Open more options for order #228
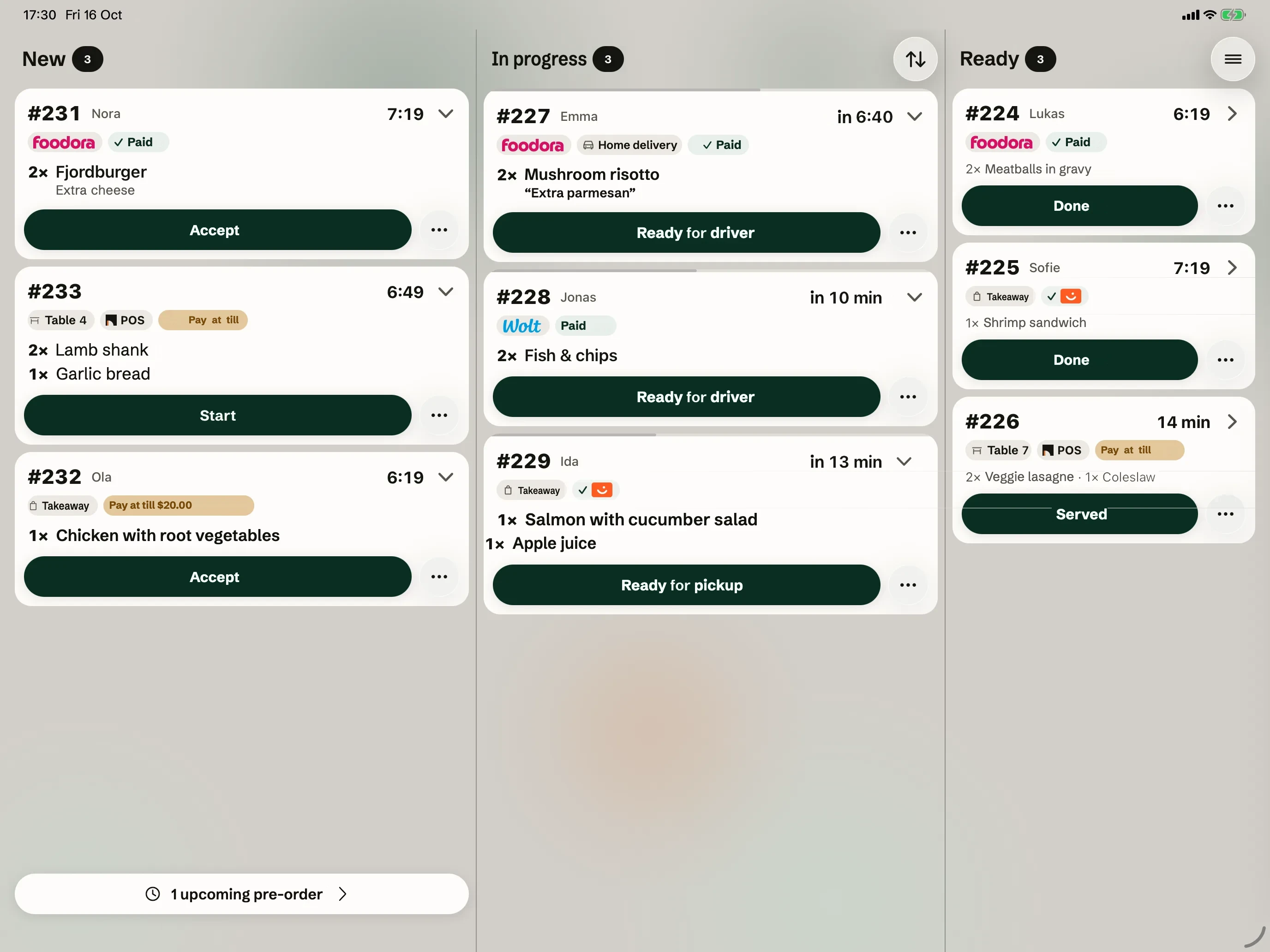 coord(908,397)
